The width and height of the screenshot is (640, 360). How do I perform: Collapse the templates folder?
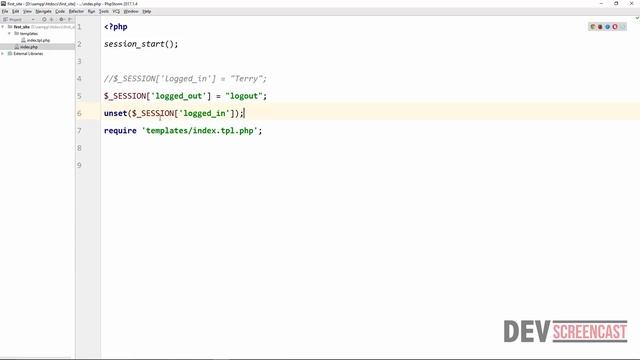pos(9,33)
